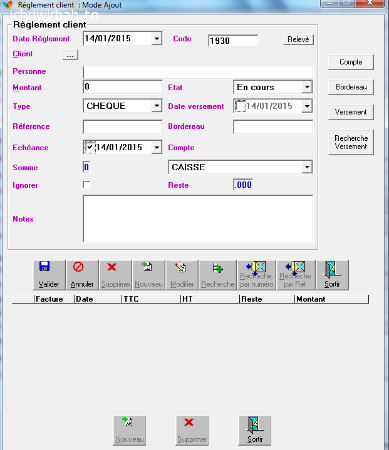Click the Annuler cancel icon button
Screen dimensions: 389x450
(x=82, y=275)
